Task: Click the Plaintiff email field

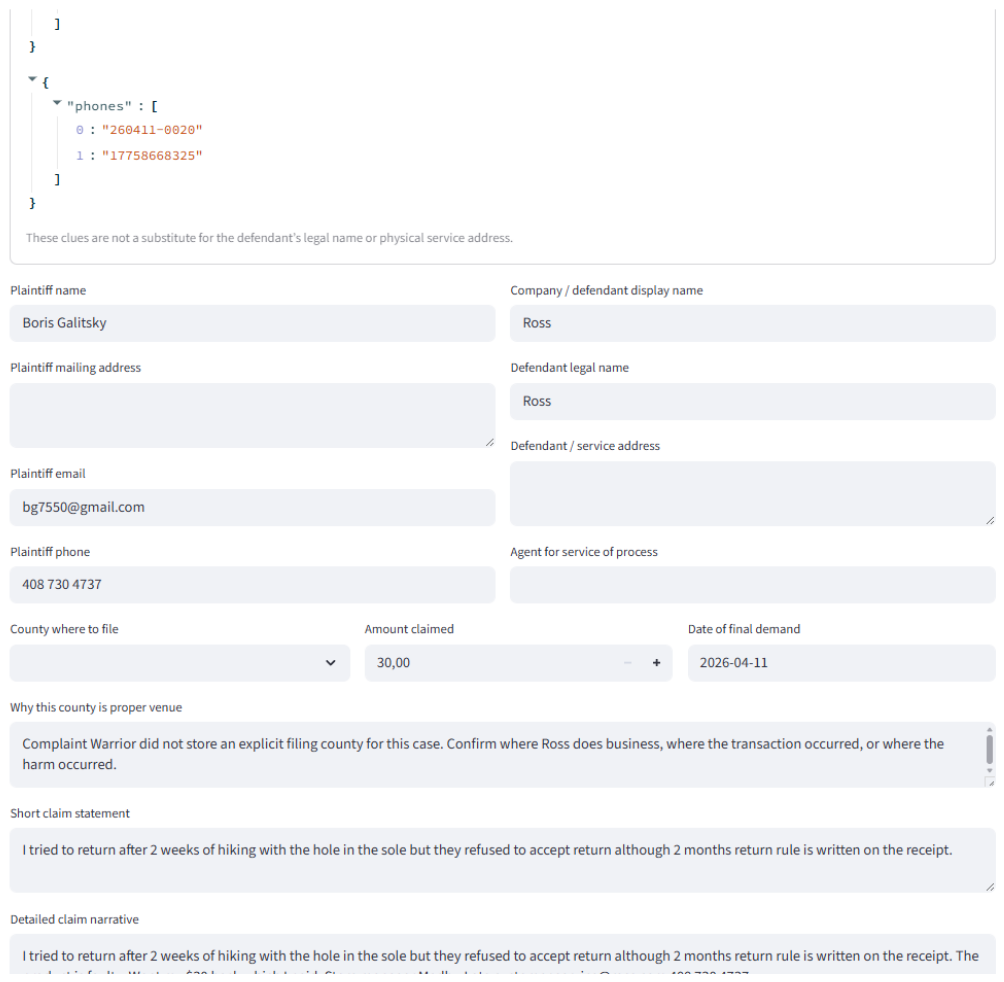Action: click(252, 508)
